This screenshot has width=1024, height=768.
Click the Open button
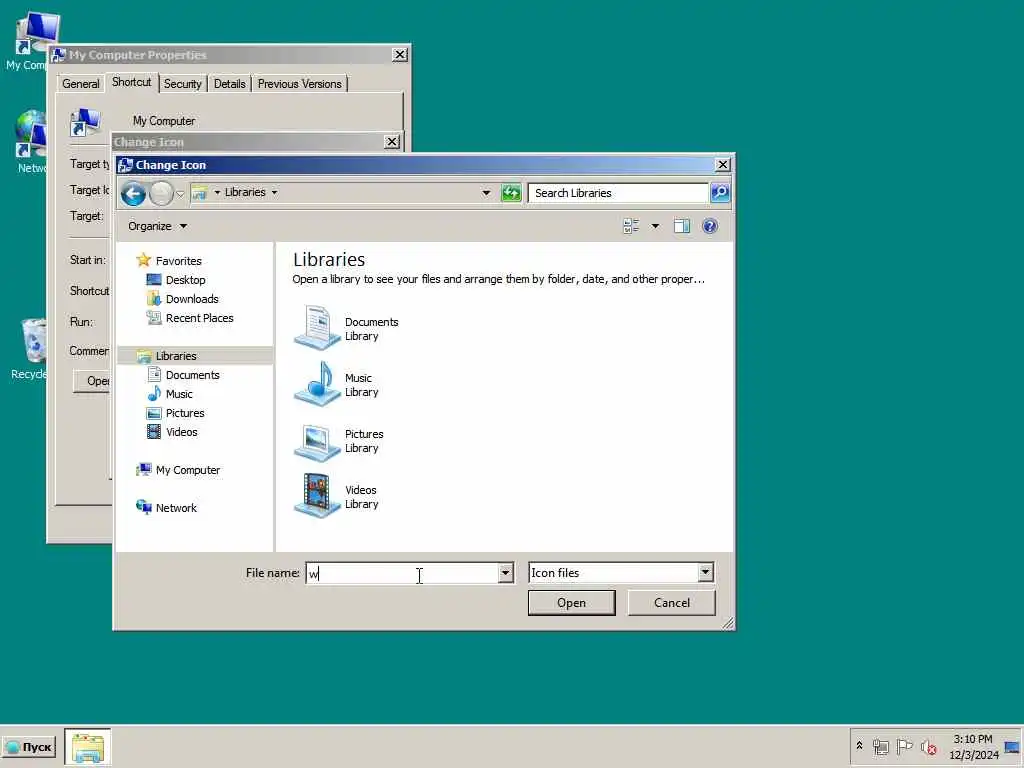coord(571,603)
